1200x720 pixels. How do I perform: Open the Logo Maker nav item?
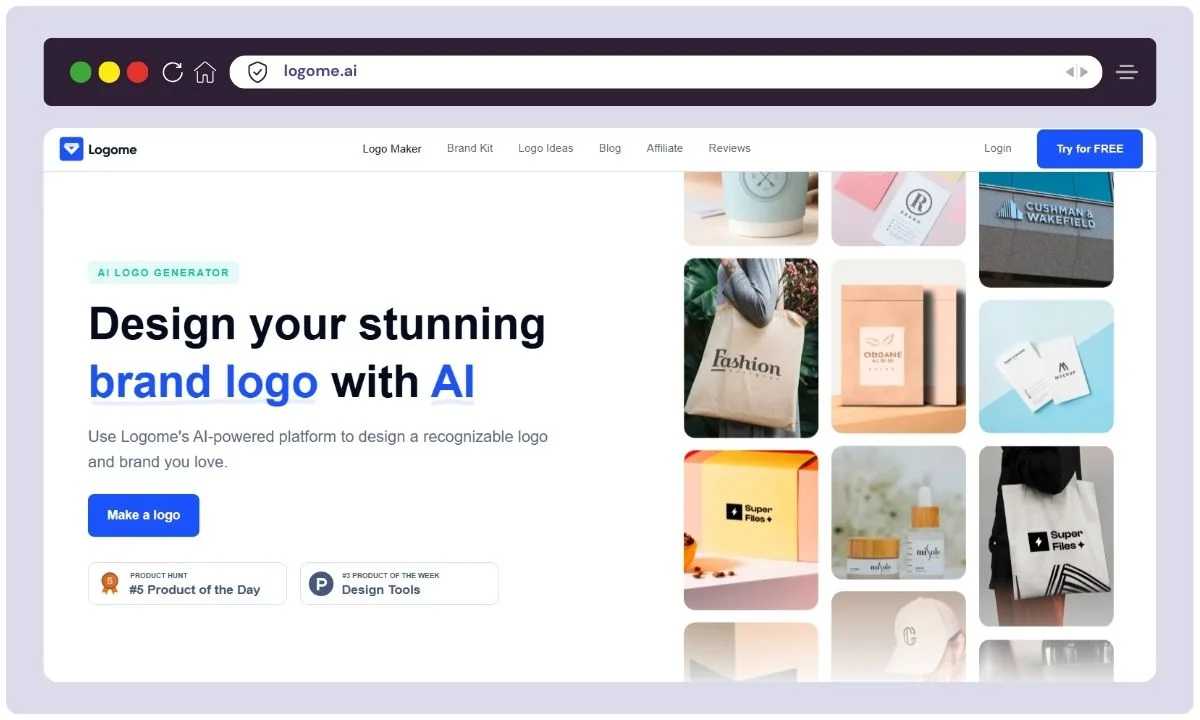(391, 149)
